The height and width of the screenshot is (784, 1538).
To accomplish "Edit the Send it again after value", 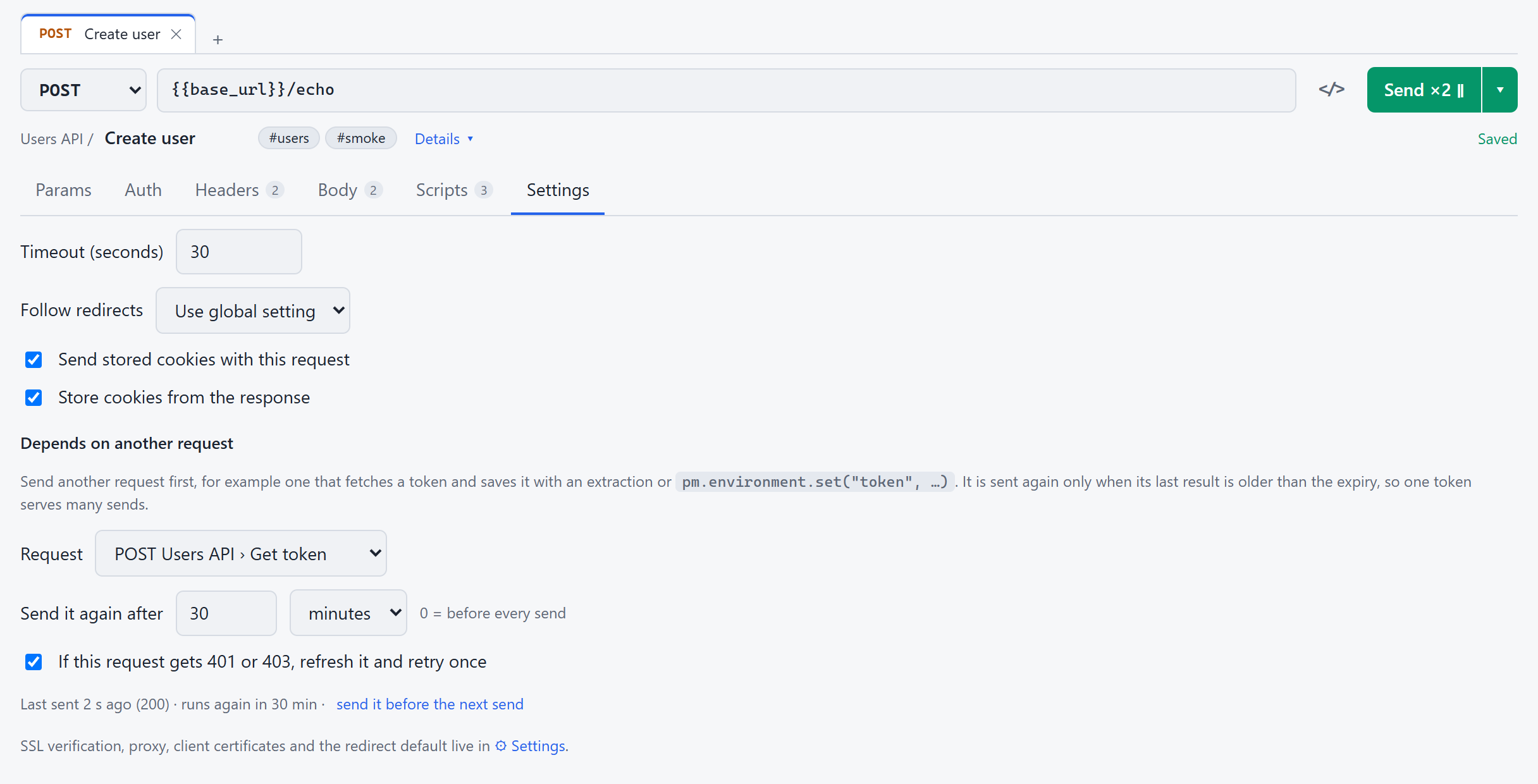I will point(226,613).
